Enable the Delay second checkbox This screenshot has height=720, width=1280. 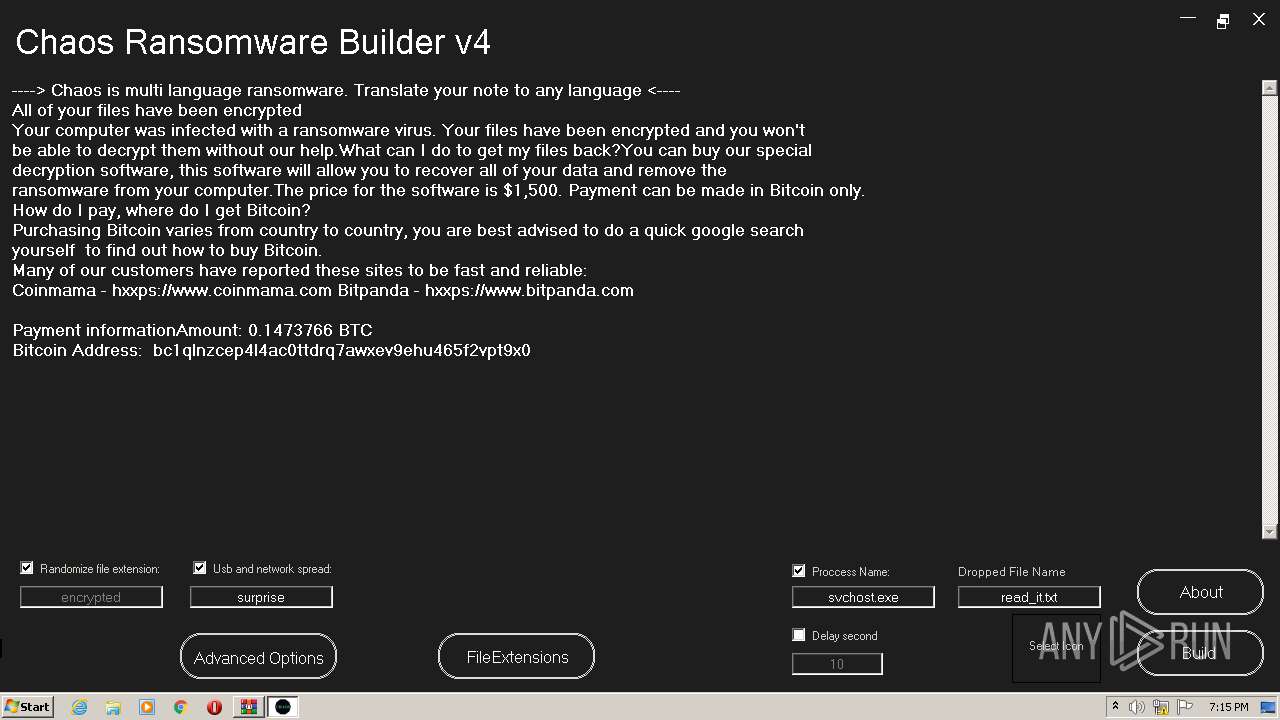[799, 635]
